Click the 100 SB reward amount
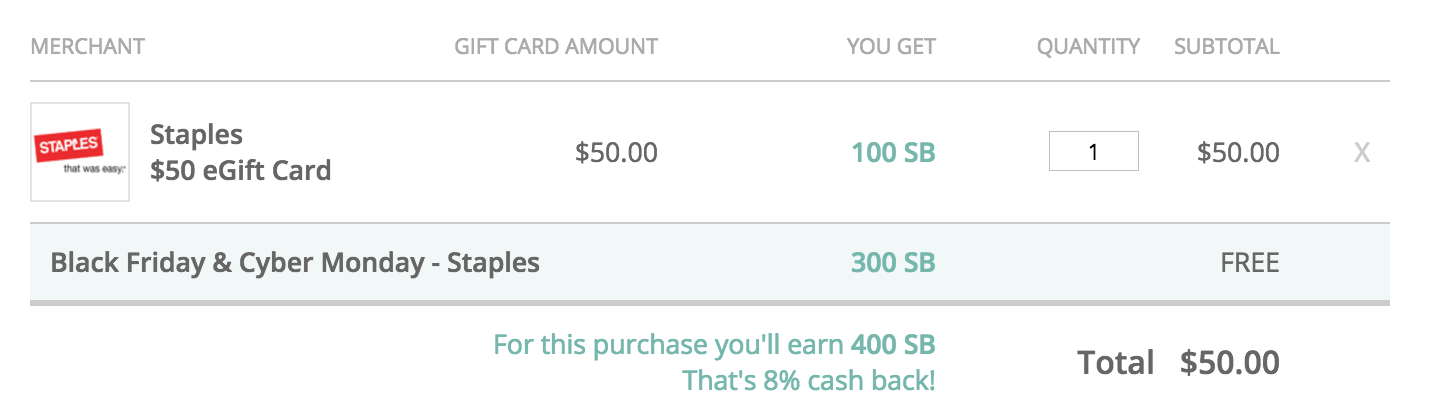 point(893,153)
